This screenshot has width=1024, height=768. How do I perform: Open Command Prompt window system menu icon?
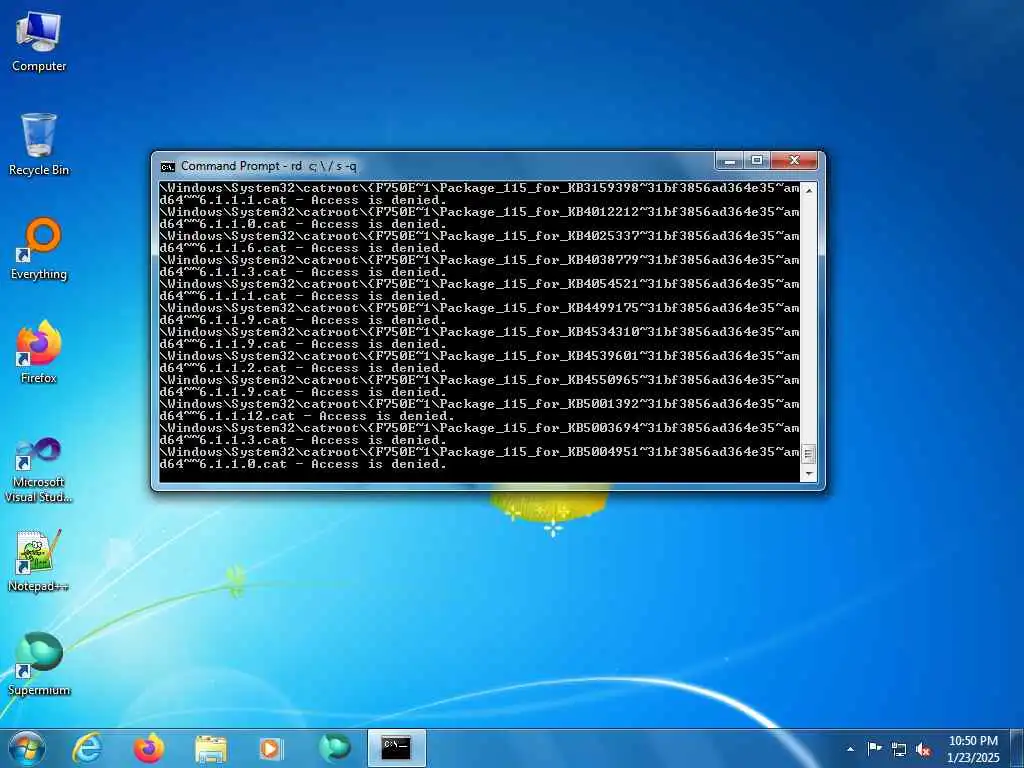(x=168, y=167)
